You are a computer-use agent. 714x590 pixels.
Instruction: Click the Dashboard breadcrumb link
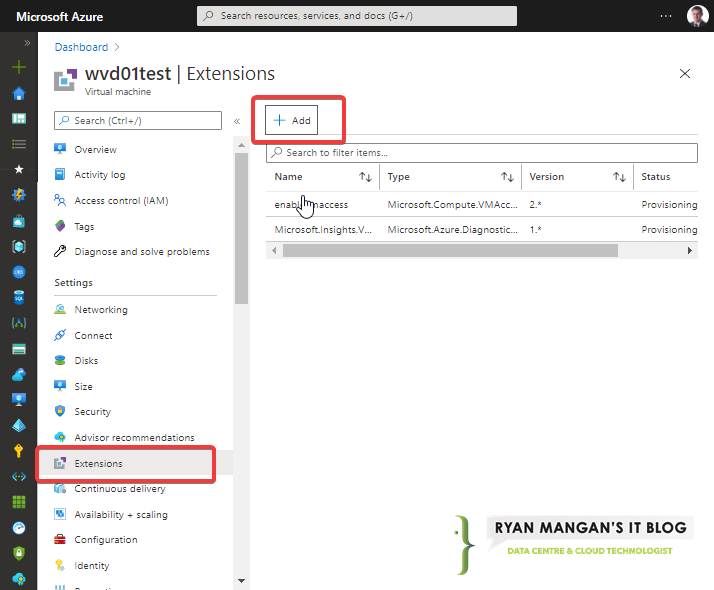[82, 47]
